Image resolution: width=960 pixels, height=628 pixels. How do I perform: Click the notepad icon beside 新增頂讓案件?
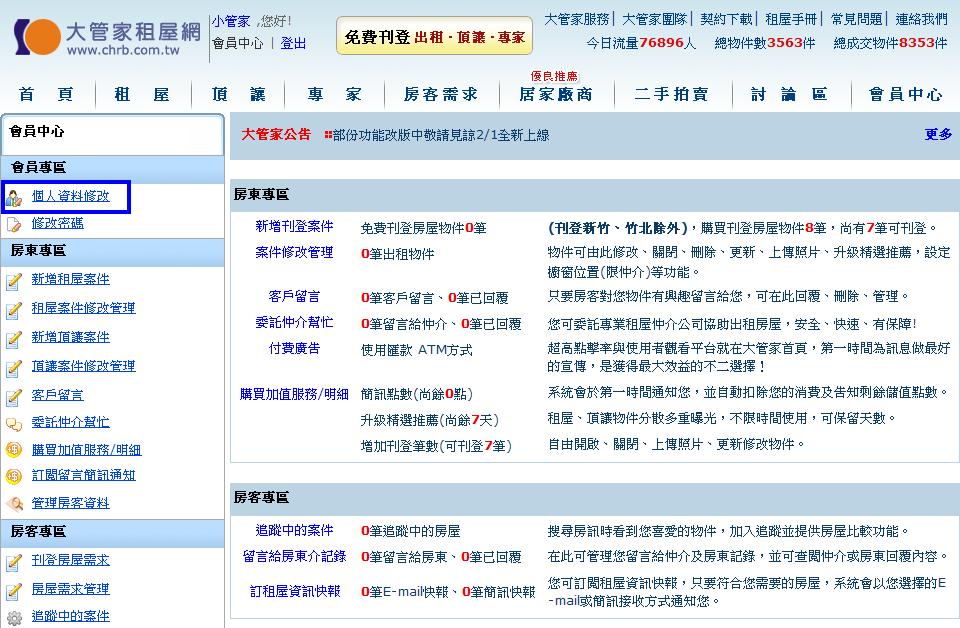[14, 338]
